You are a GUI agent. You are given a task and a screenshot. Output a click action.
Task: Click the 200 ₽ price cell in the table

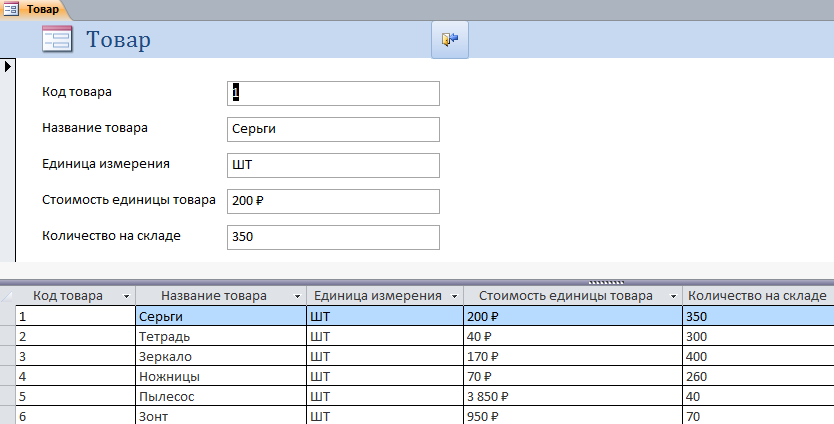point(573,316)
